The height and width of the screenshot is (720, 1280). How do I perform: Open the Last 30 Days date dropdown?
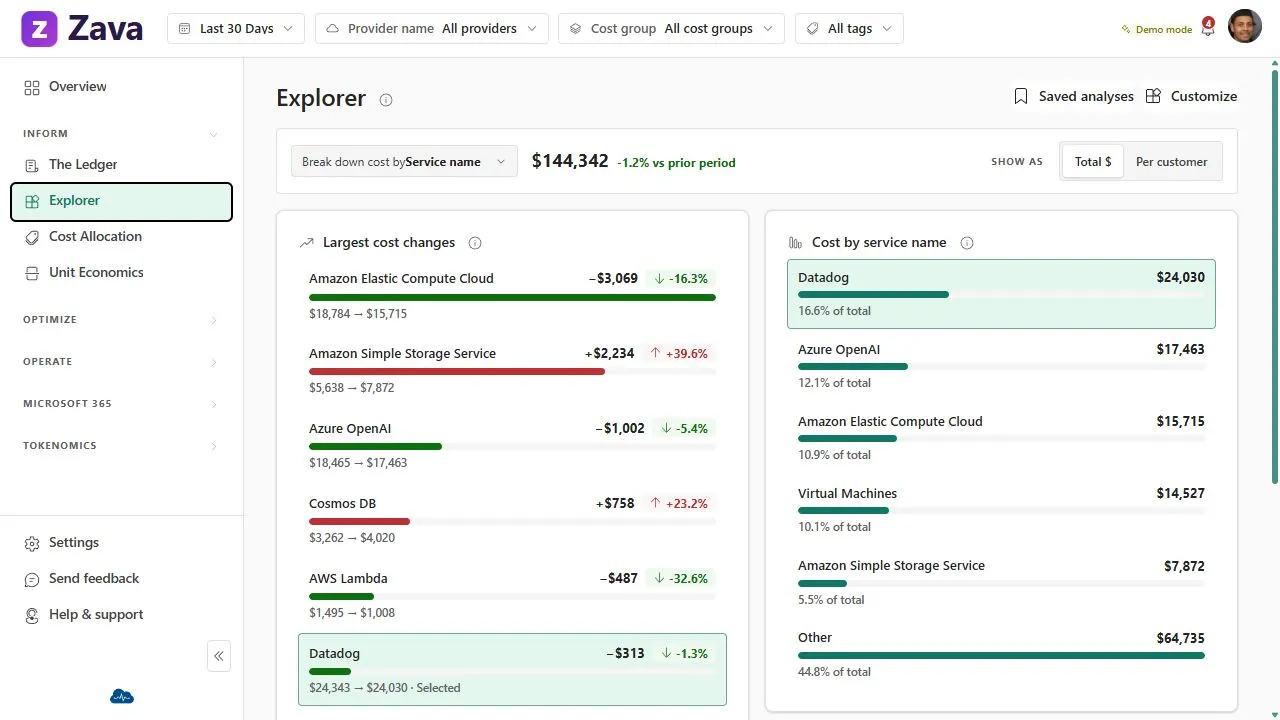coord(236,29)
